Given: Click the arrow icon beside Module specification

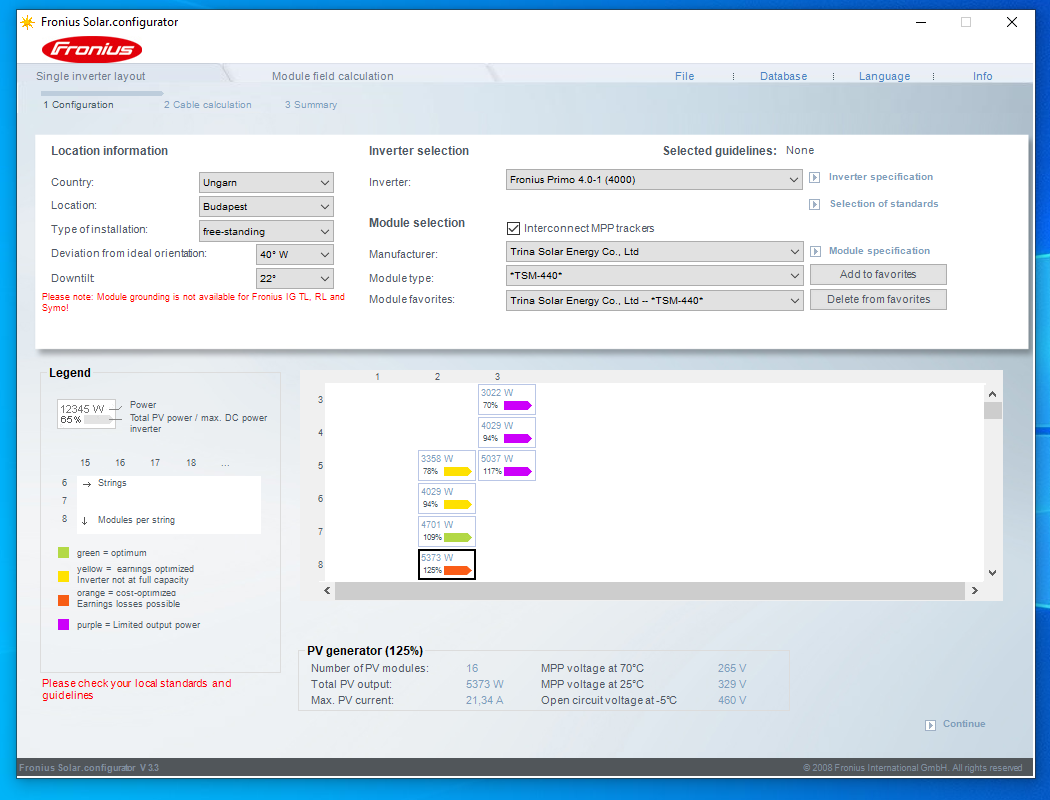Looking at the screenshot, I should coord(815,252).
